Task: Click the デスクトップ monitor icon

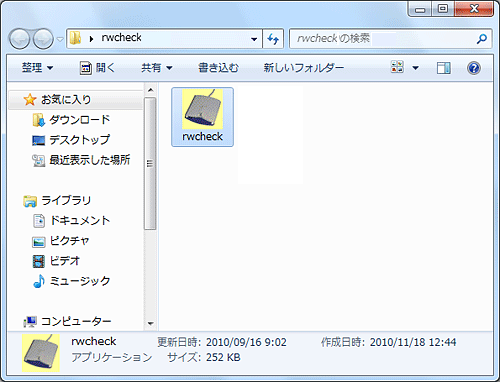Action: [38, 140]
